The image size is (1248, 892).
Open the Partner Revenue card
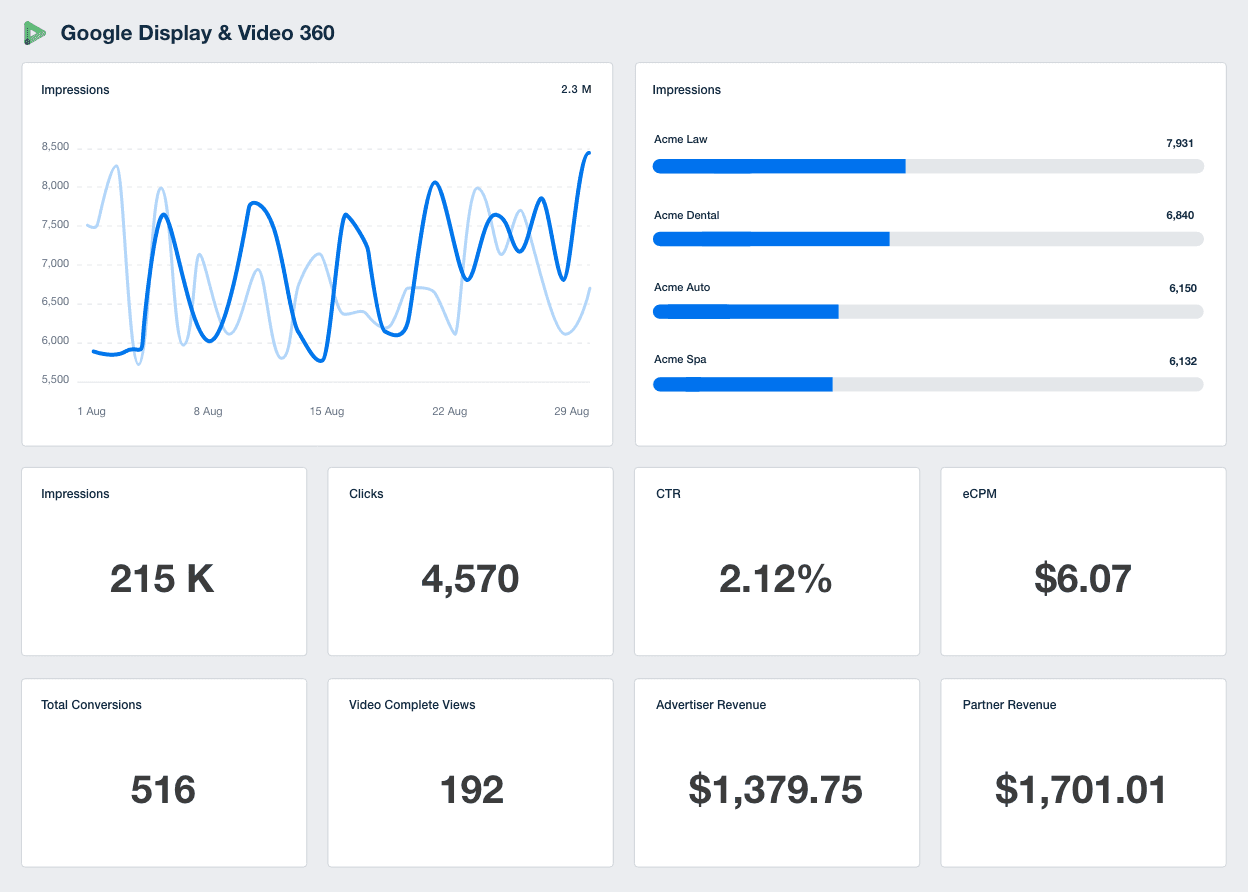click(1083, 772)
